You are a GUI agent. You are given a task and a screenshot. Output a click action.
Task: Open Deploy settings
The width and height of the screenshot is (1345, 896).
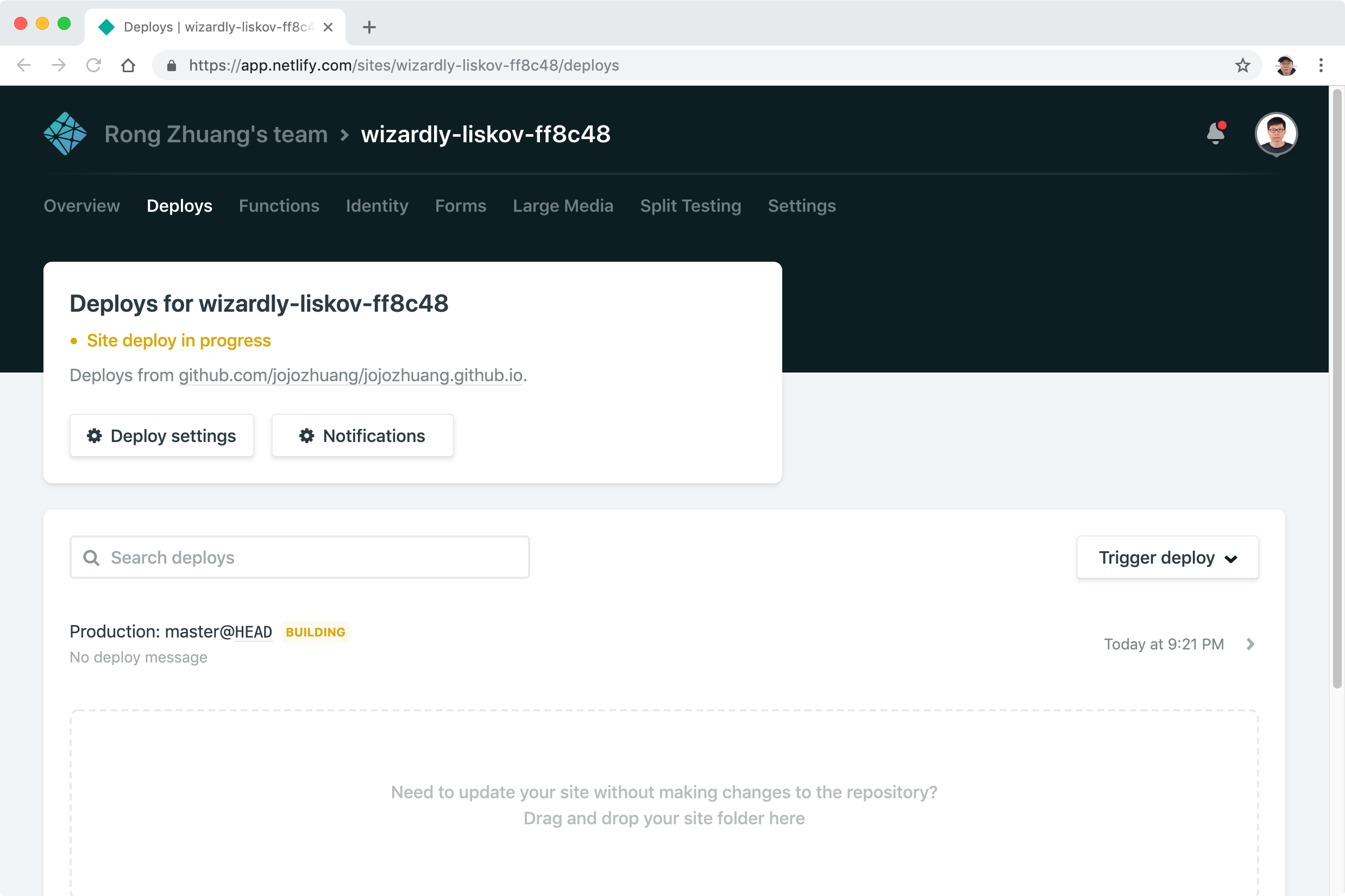(x=162, y=436)
